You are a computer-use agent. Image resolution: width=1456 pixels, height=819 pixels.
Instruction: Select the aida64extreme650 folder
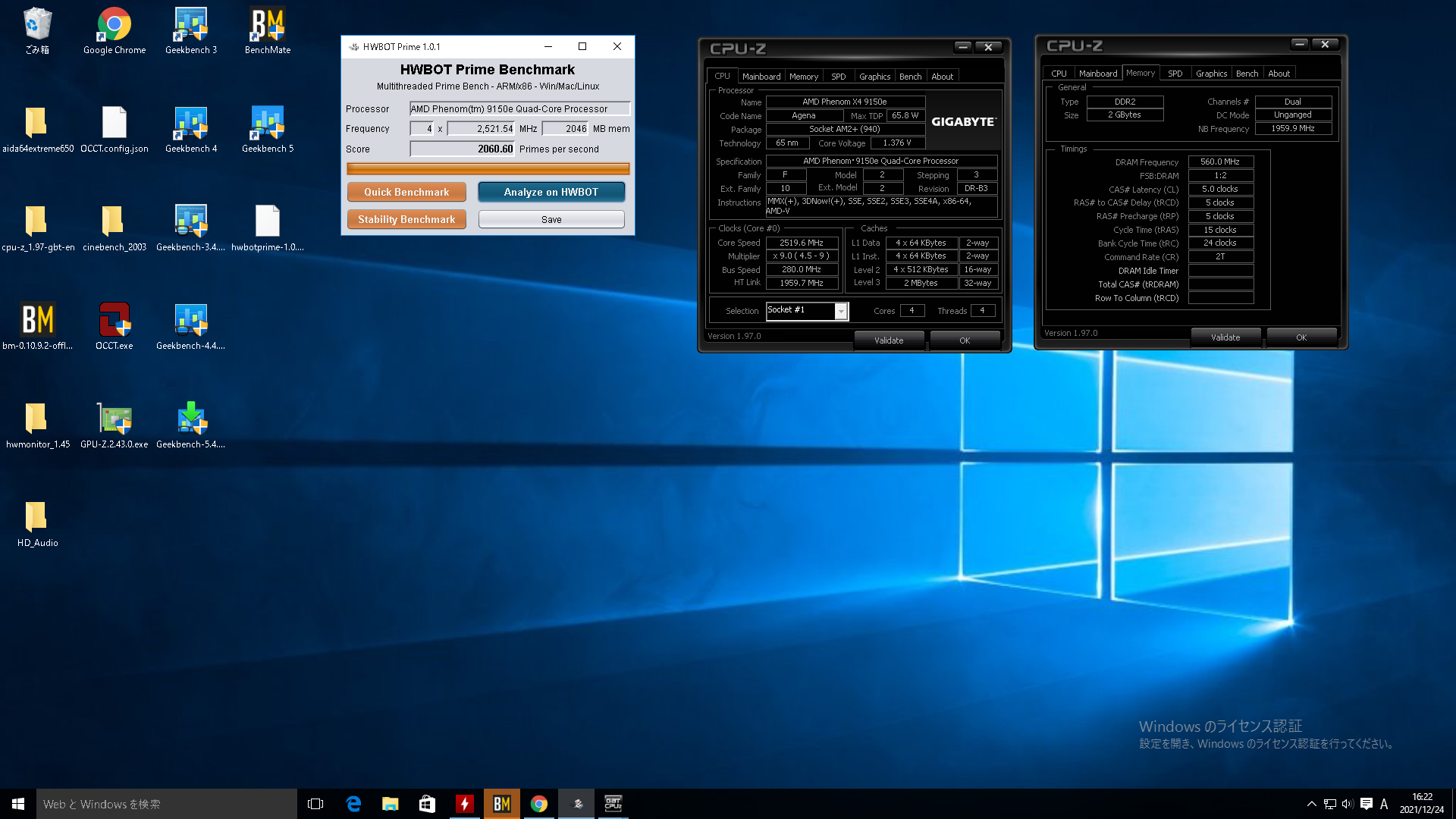37,130
